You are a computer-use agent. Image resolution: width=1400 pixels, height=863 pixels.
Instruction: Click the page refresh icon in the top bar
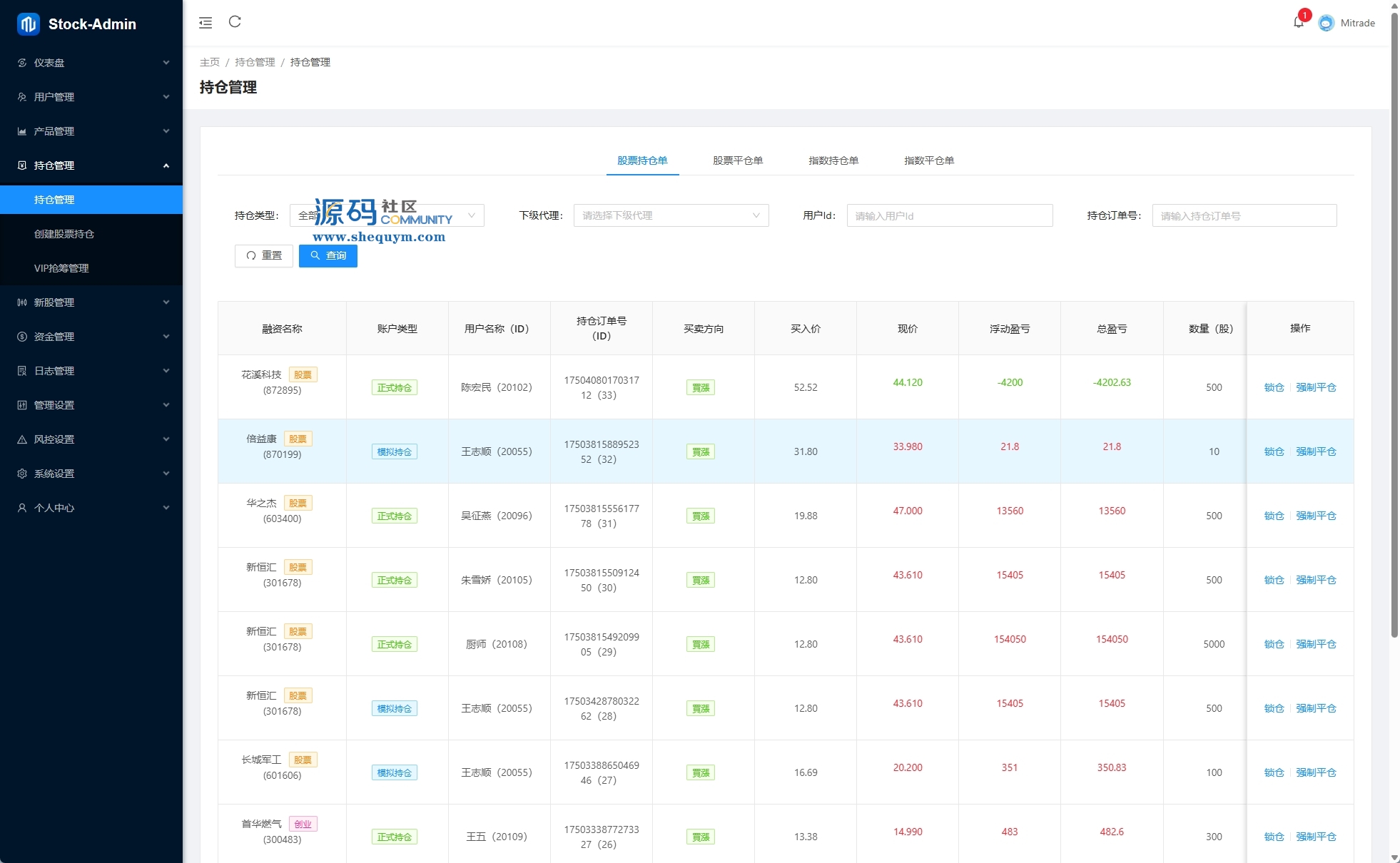235,22
